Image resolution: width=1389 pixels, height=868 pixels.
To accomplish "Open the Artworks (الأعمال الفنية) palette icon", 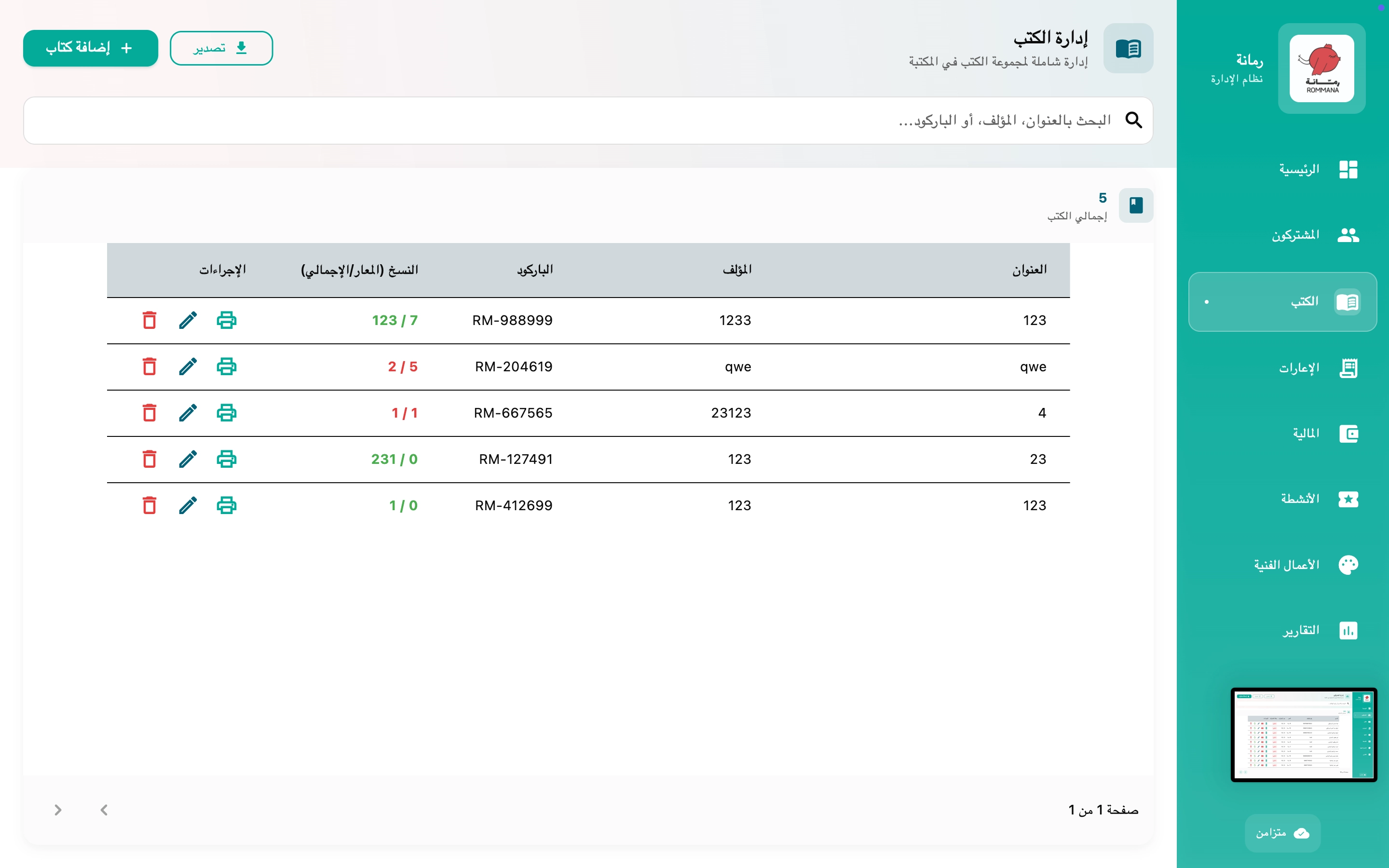I will [1348, 564].
